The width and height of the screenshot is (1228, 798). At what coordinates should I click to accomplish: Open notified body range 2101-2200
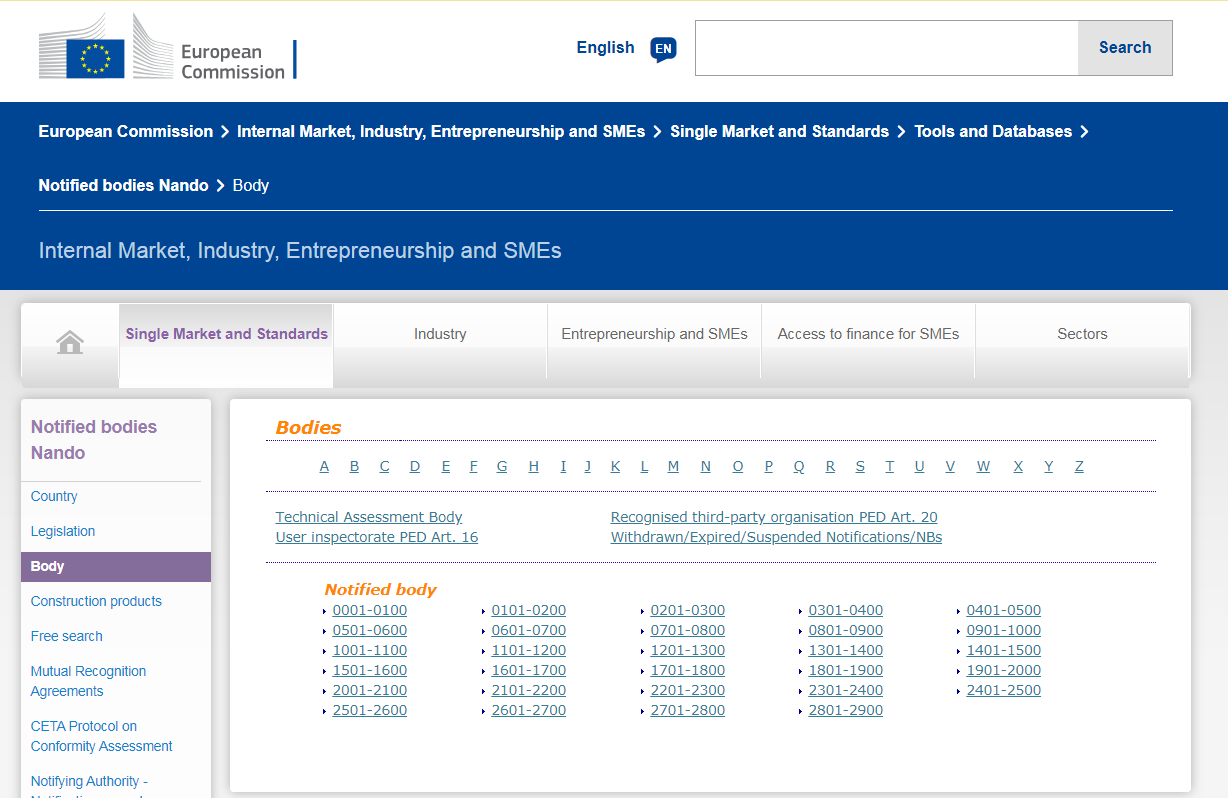pyautogui.click(x=529, y=690)
